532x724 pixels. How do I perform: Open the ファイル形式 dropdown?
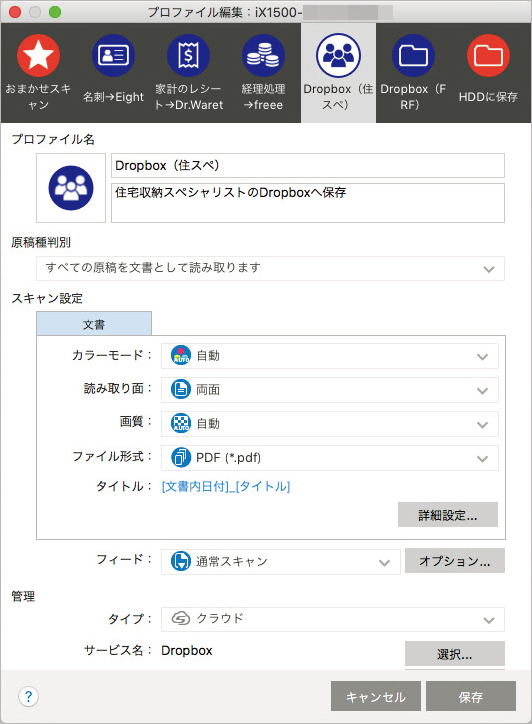click(x=330, y=458)
